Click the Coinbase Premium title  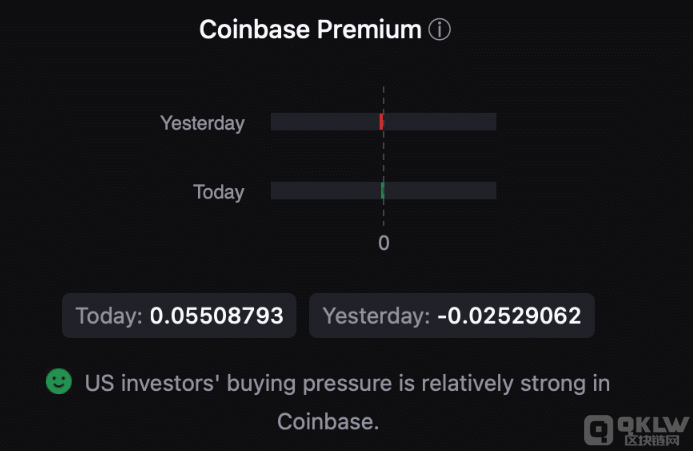tap(310, 30)
